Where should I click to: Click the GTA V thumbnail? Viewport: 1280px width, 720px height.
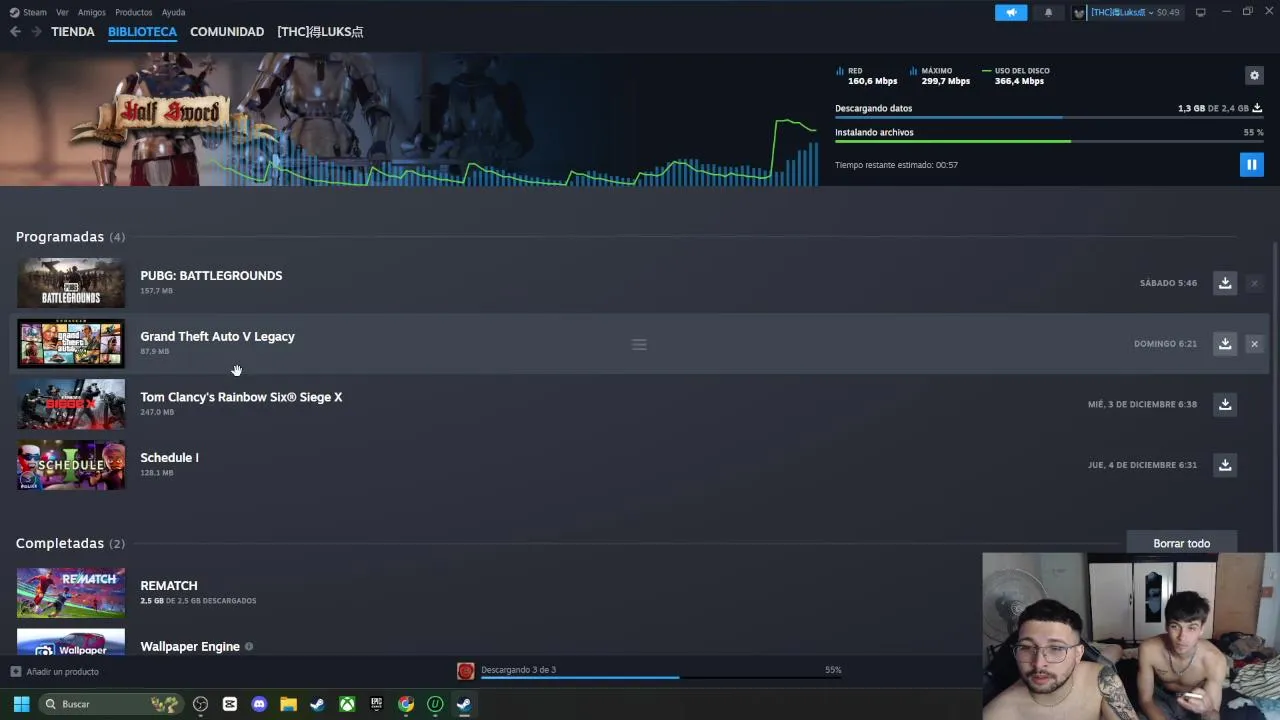[71, 344]
